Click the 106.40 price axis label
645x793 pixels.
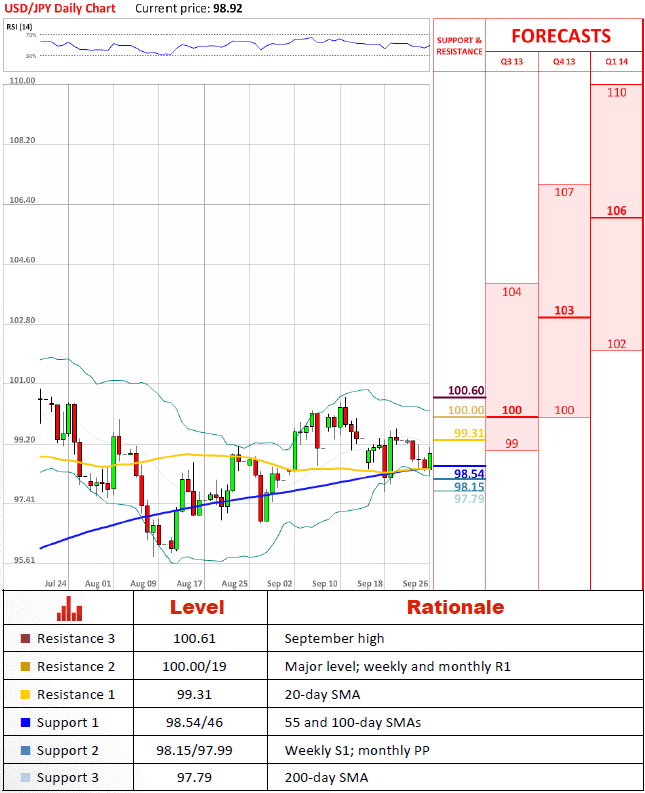[22, 200]
